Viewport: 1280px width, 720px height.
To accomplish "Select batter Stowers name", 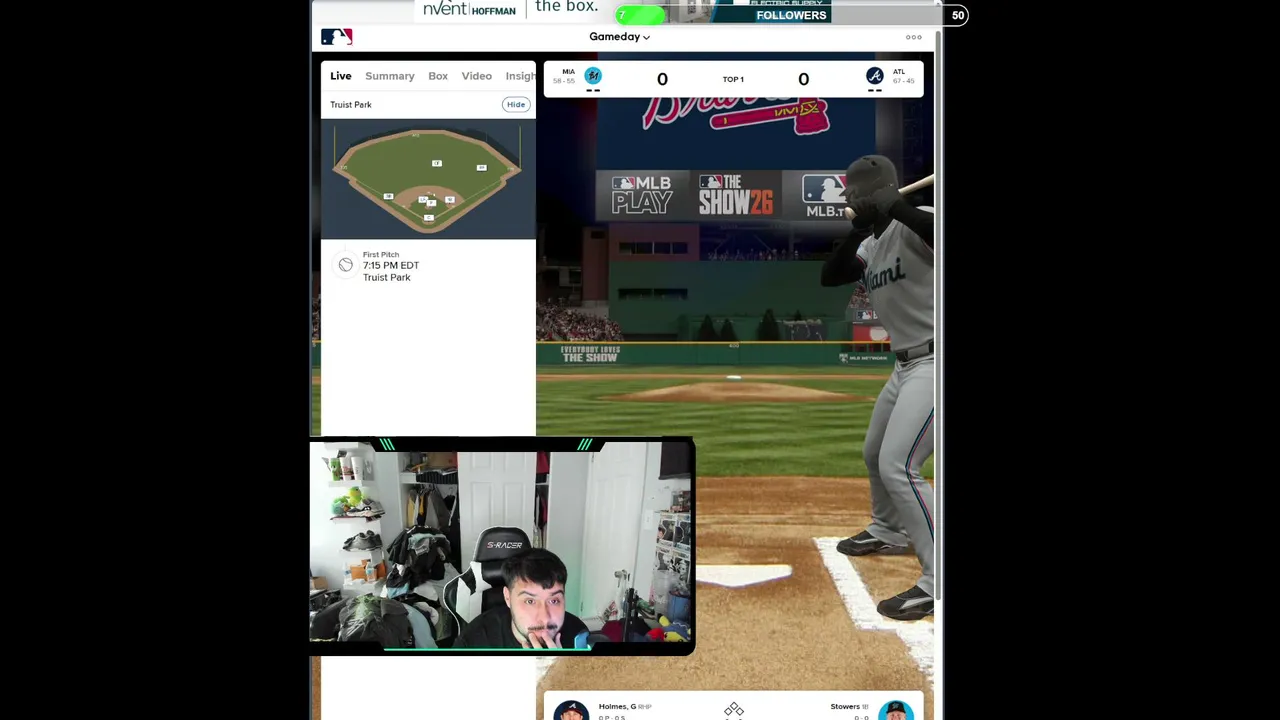I will coord(845,707).
